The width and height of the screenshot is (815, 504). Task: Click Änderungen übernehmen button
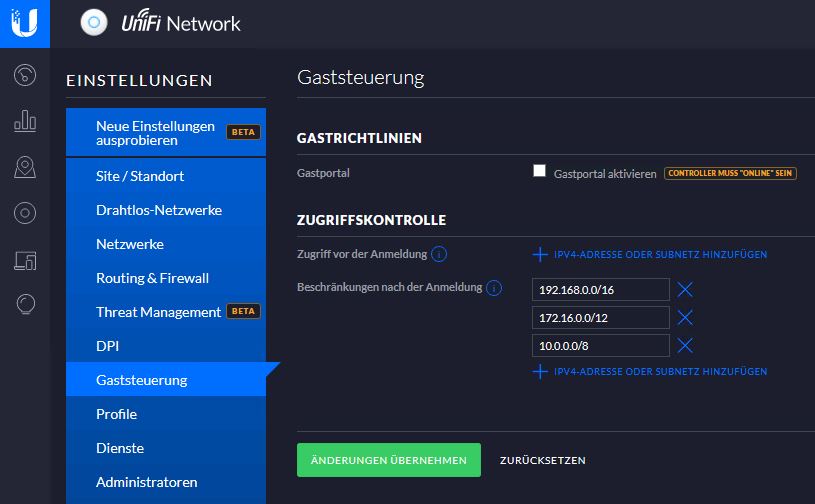point(388,460)
